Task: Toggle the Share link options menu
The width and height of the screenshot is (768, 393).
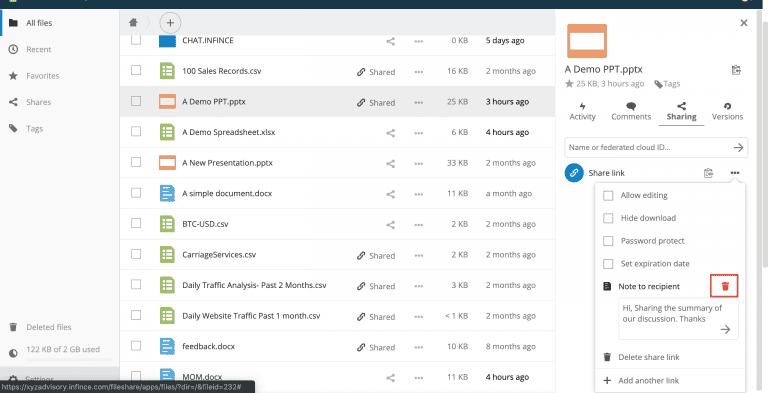Action: (x=734, y=173)
